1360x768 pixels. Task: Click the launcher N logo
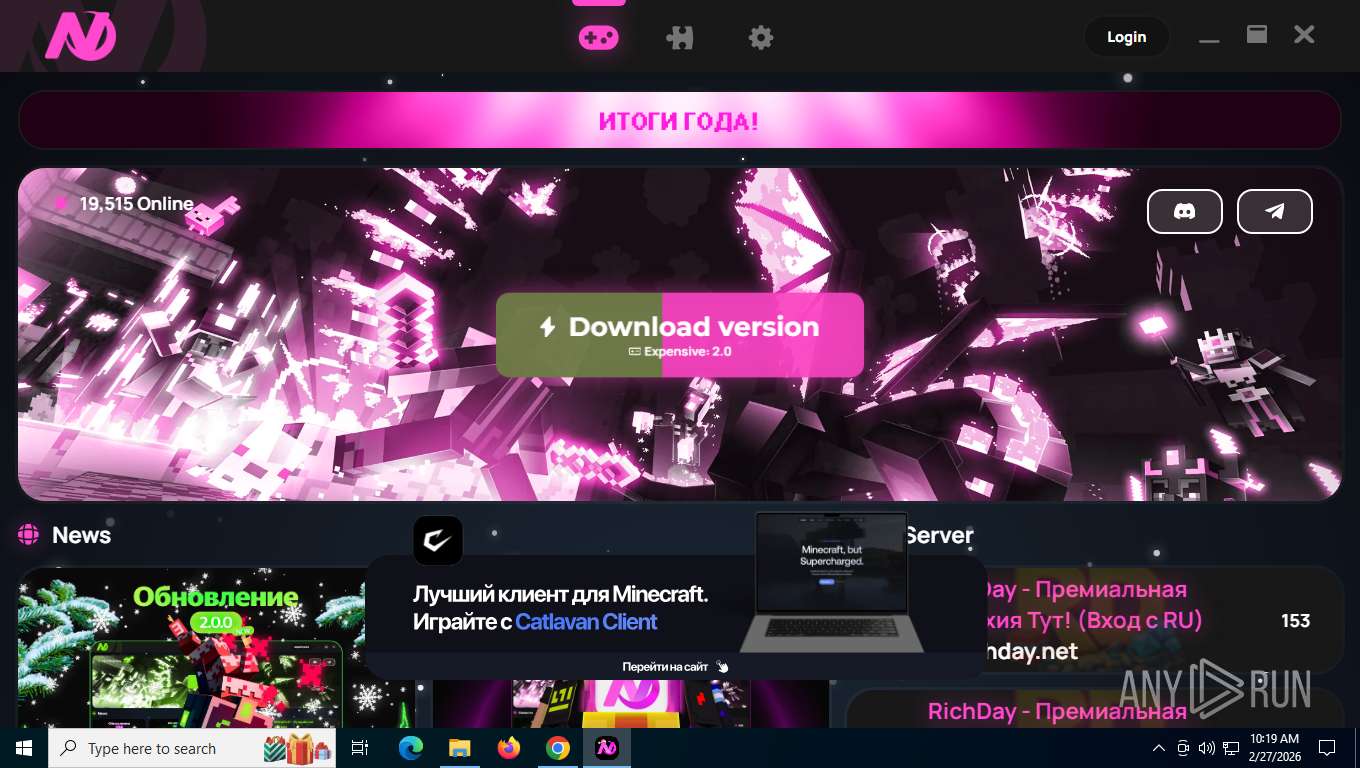pos(81,37)
